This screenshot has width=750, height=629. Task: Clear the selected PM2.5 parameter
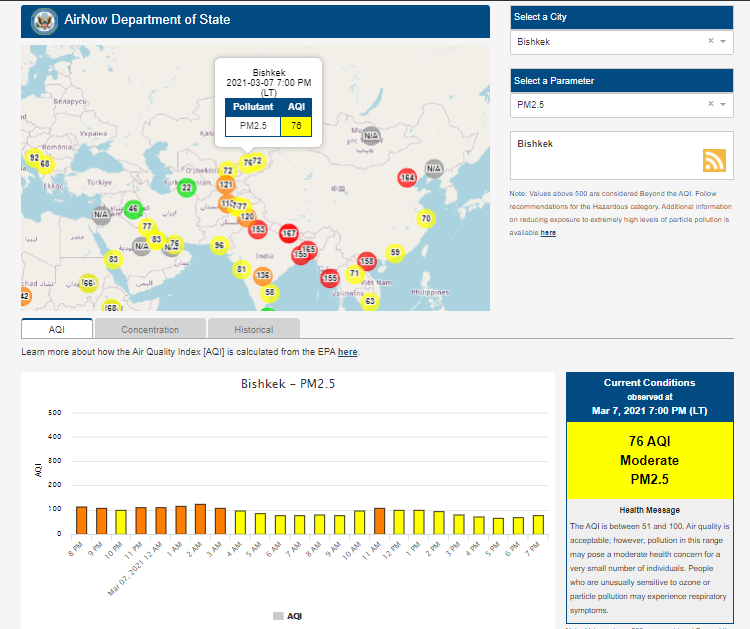[711, 104]
